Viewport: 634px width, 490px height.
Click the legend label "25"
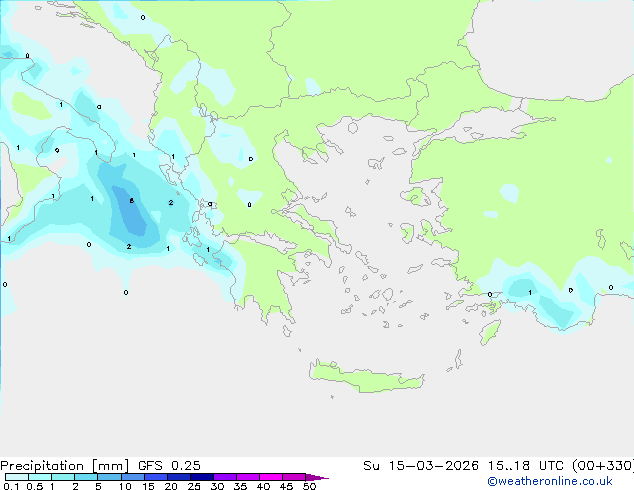(x=194, y=486)
